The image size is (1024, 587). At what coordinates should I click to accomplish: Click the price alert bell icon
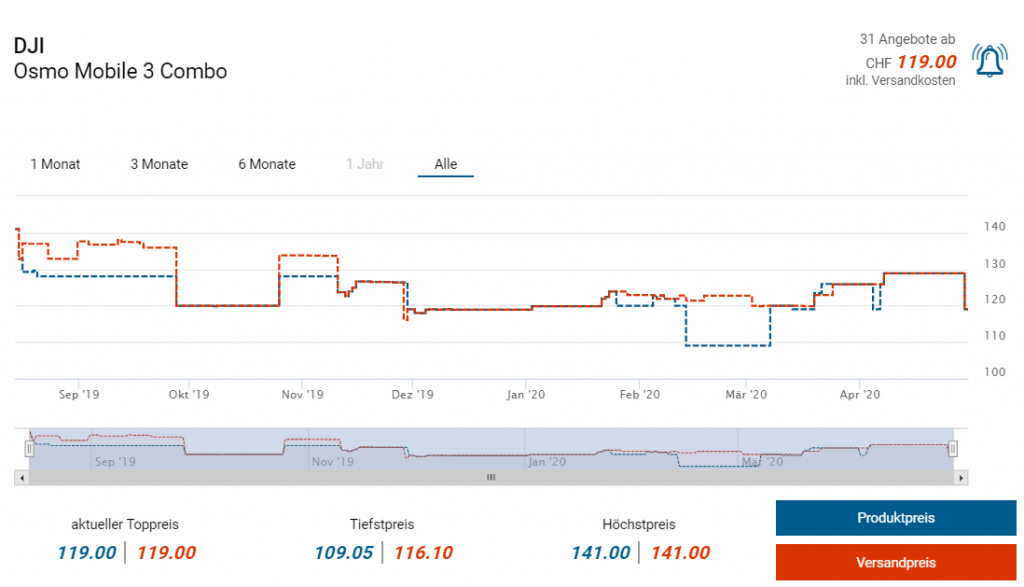pos(989,62)
